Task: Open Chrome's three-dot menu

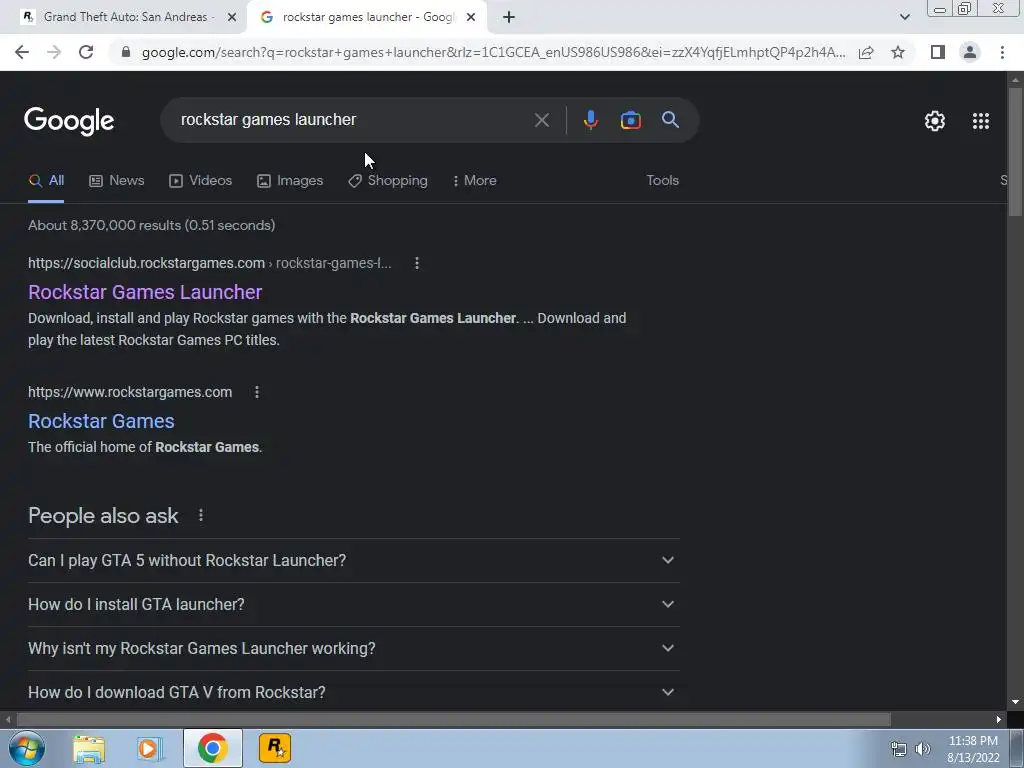Action: (x=1002, y=52)
